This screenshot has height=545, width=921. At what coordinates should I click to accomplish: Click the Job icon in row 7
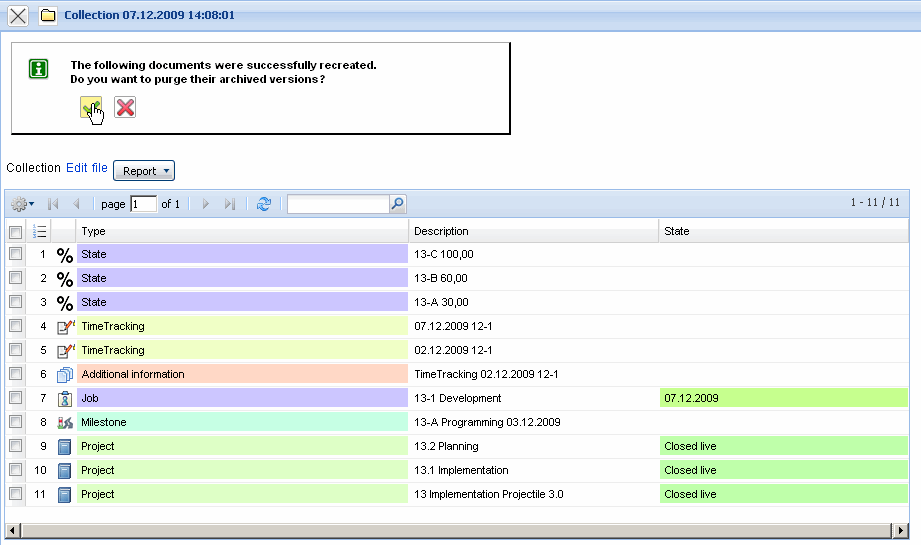coord(65,398)
